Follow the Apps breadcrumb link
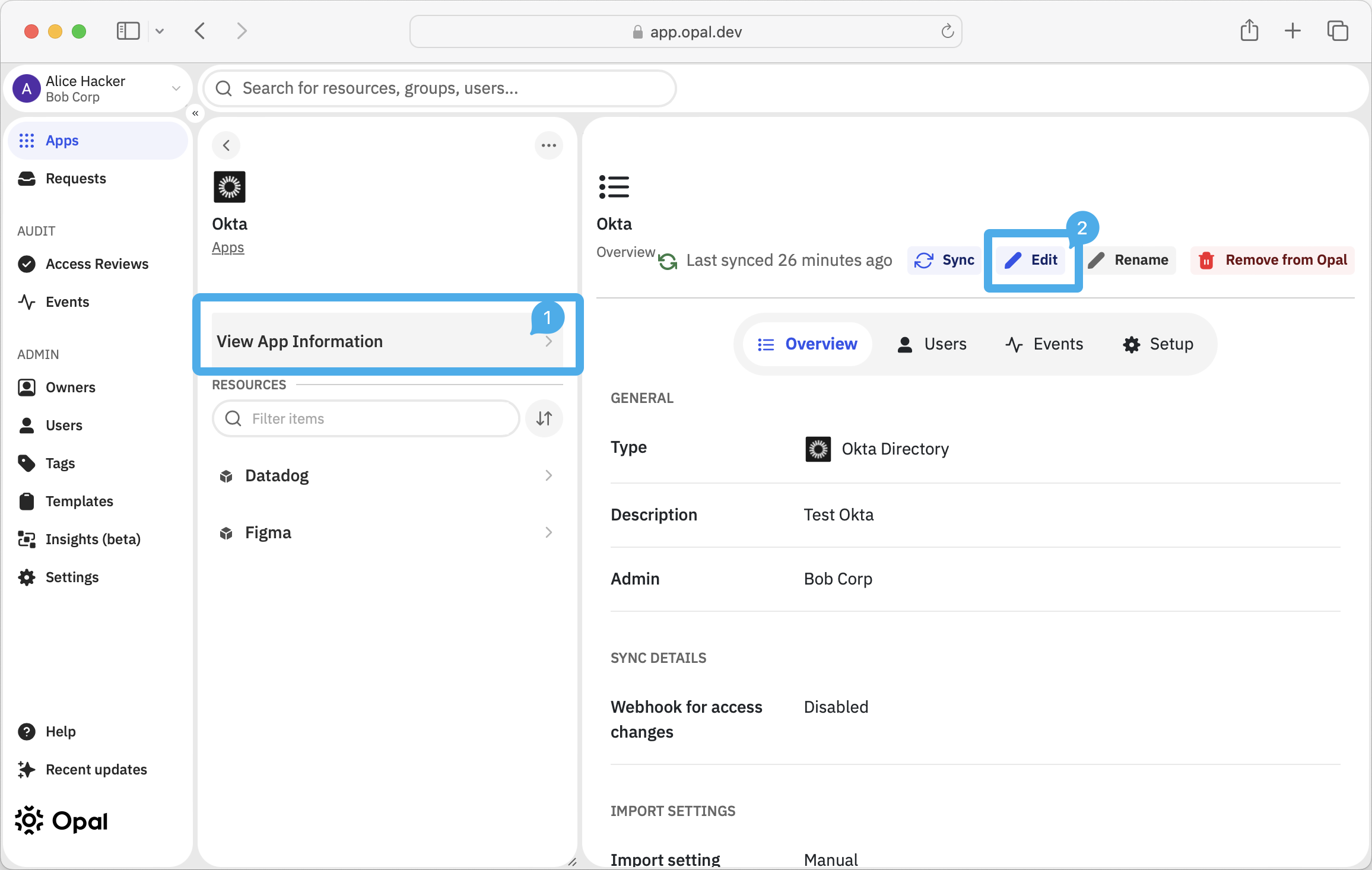The width and height of the screenshot is (1372, 870). pos(228,247)
